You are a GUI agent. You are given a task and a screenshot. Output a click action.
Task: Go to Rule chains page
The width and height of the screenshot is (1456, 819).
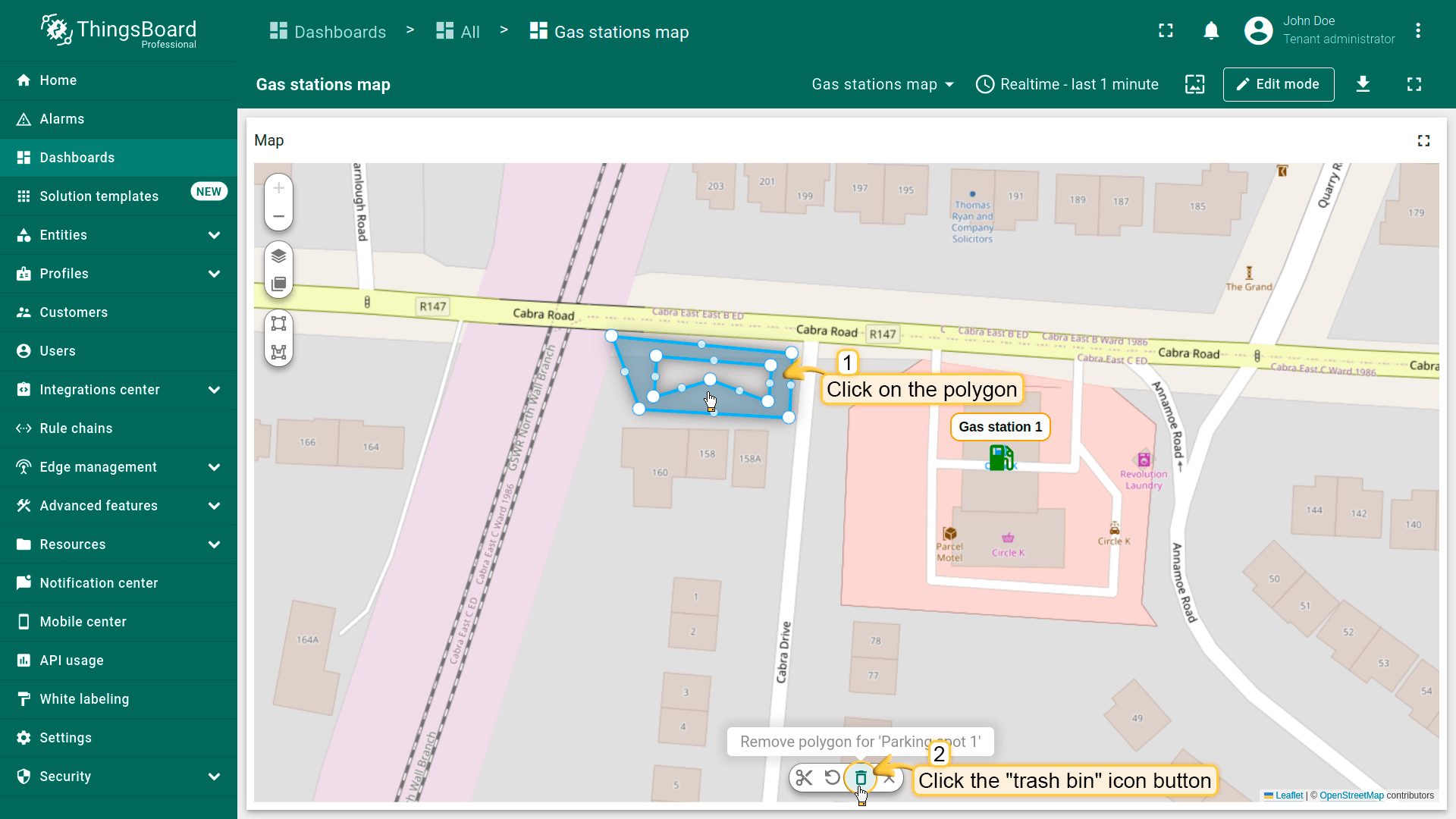(76, 428)
